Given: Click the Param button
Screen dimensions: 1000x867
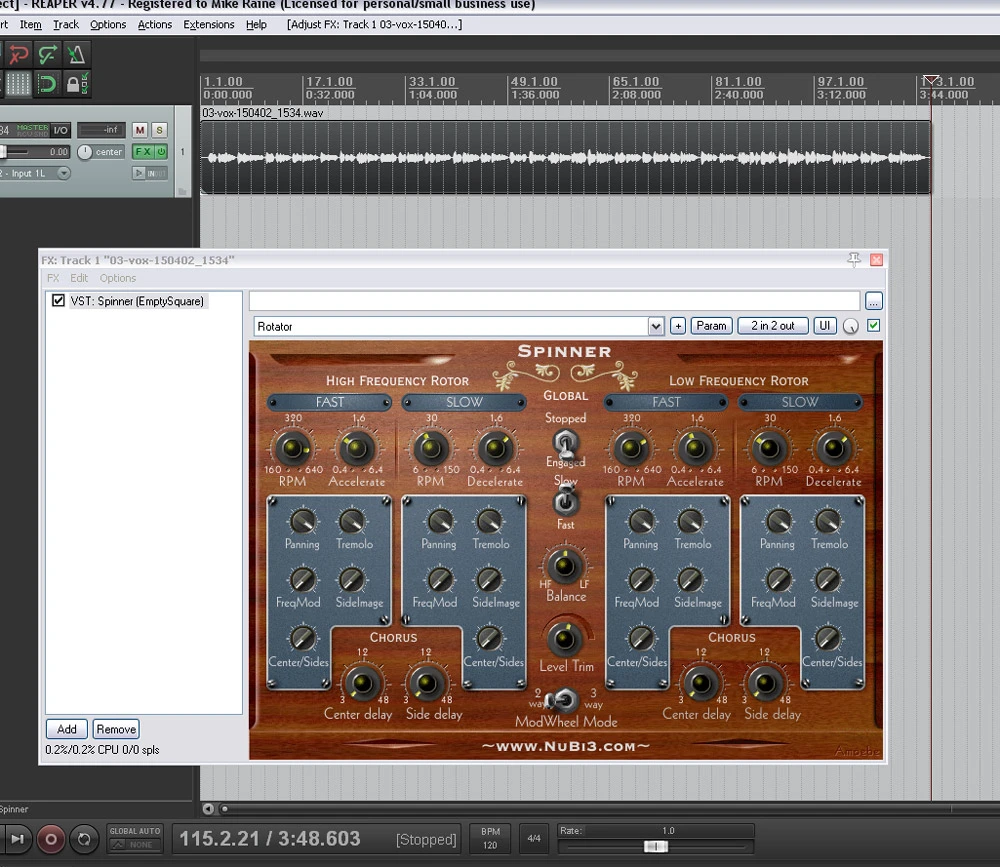Looking at the screenshot, I should click(711, 326).
